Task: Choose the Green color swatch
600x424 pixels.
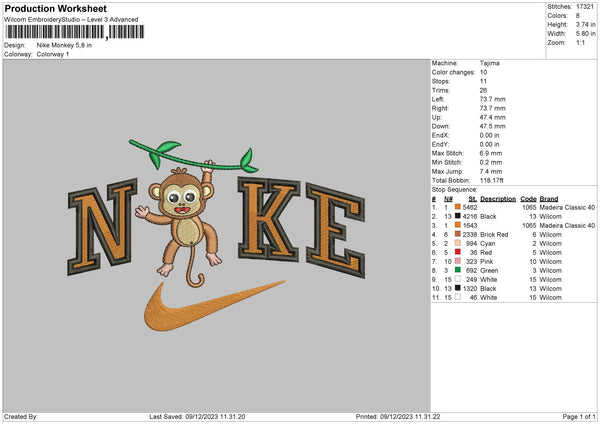Action: 458,270
